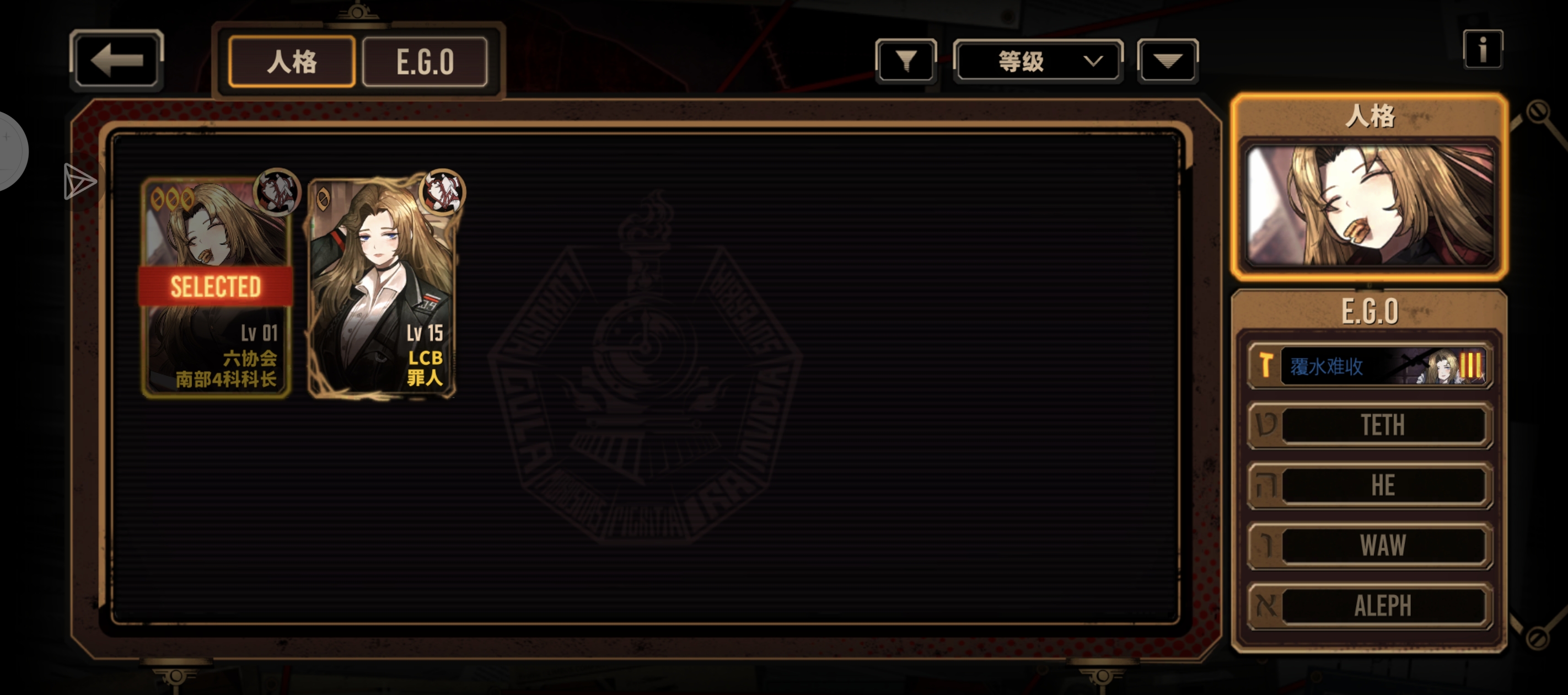1568x695 pixels.
Task: Click sin affinity badge on selected identity card
Action: (277, 192)
